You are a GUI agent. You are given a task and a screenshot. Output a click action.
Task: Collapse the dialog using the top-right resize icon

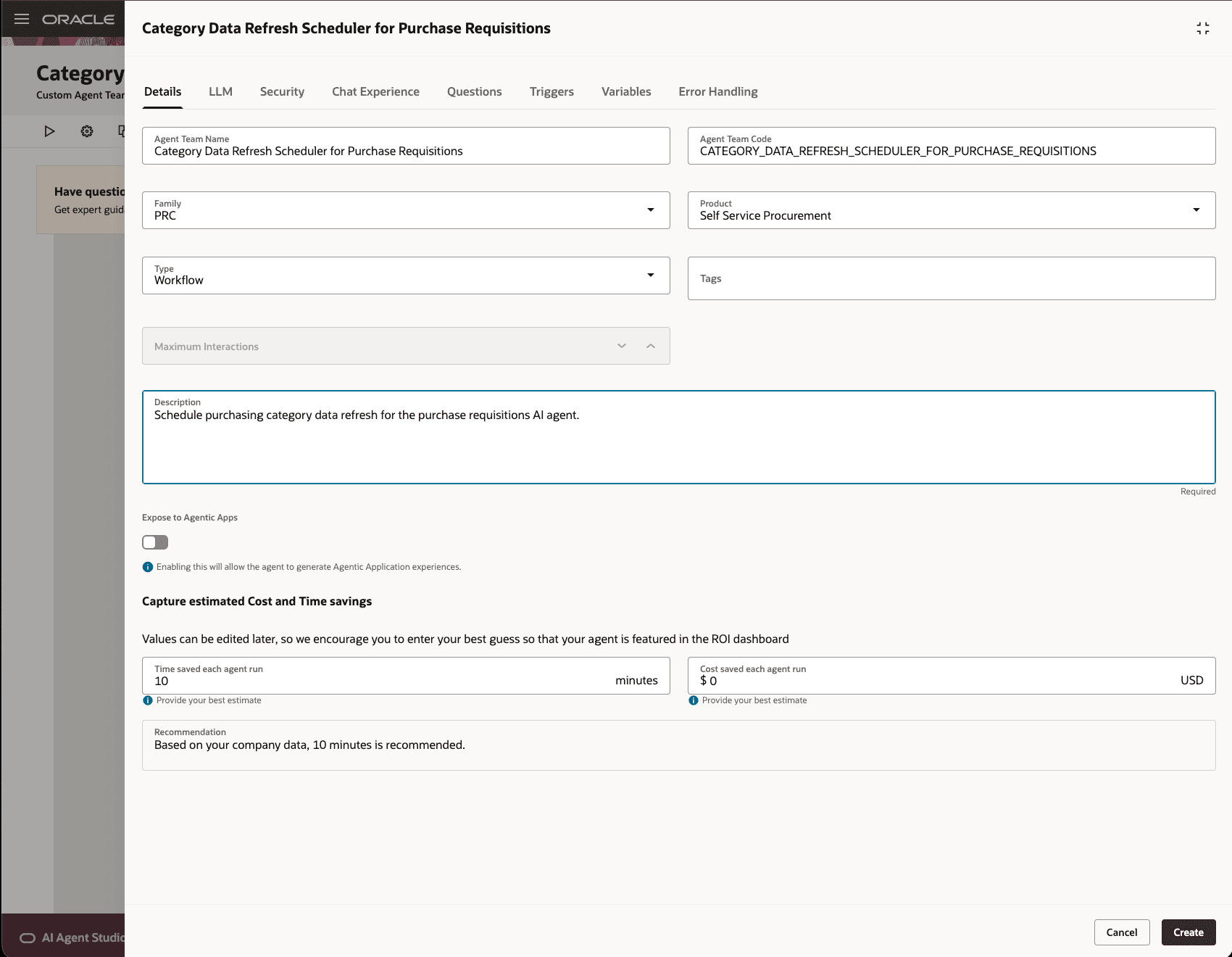tap(1203, 28)
